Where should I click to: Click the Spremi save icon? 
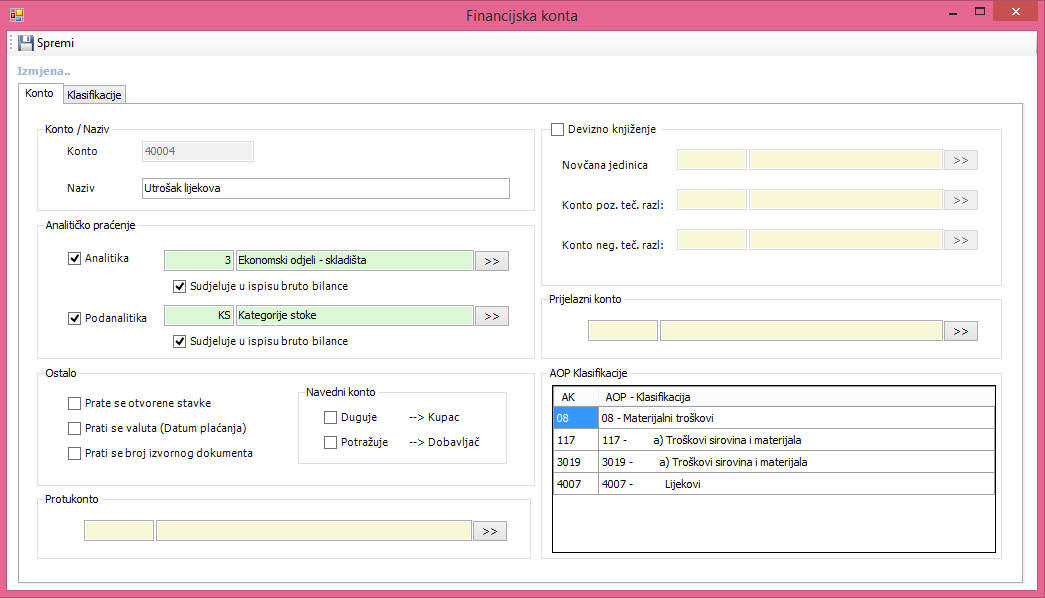(x=26, y=43)
